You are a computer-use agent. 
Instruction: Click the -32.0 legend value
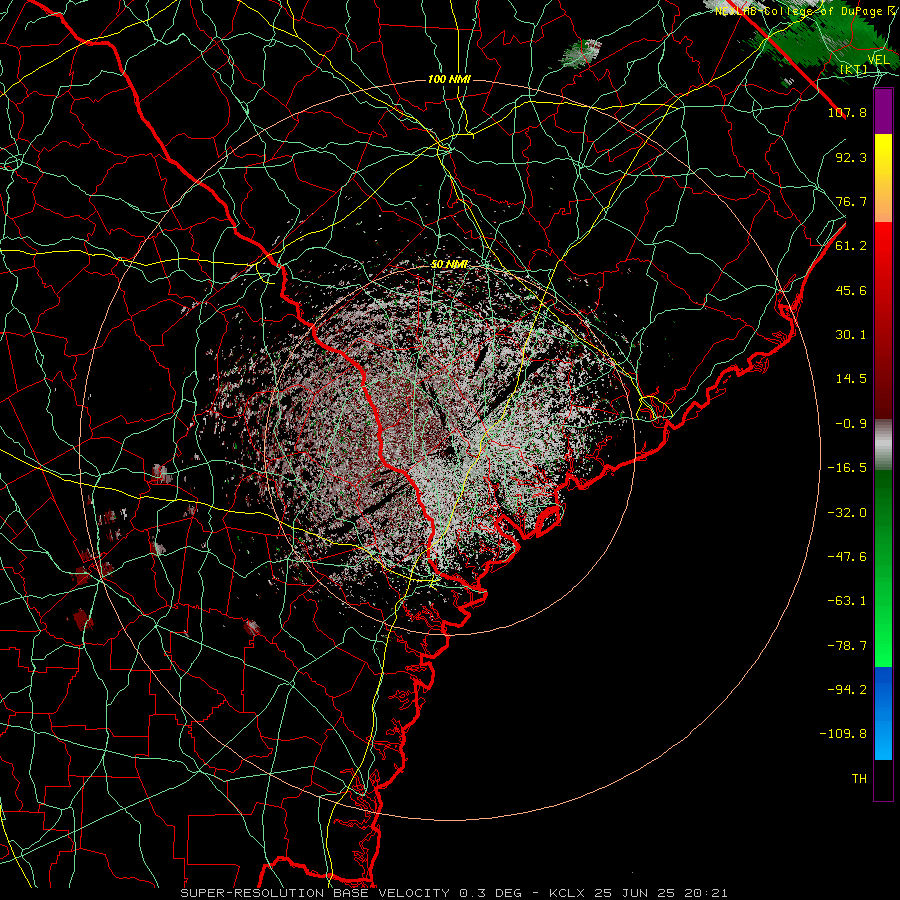pos(847,513)
